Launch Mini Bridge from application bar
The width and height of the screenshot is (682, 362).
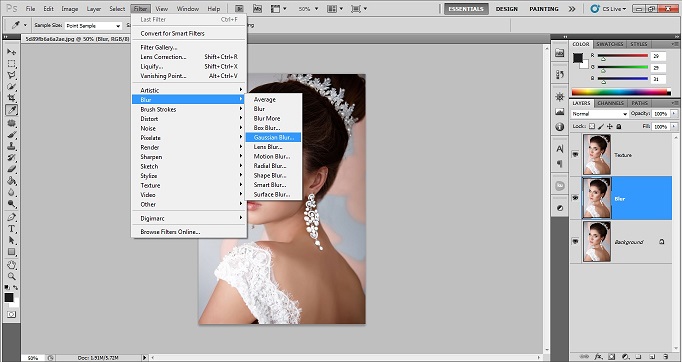point(257,9)
